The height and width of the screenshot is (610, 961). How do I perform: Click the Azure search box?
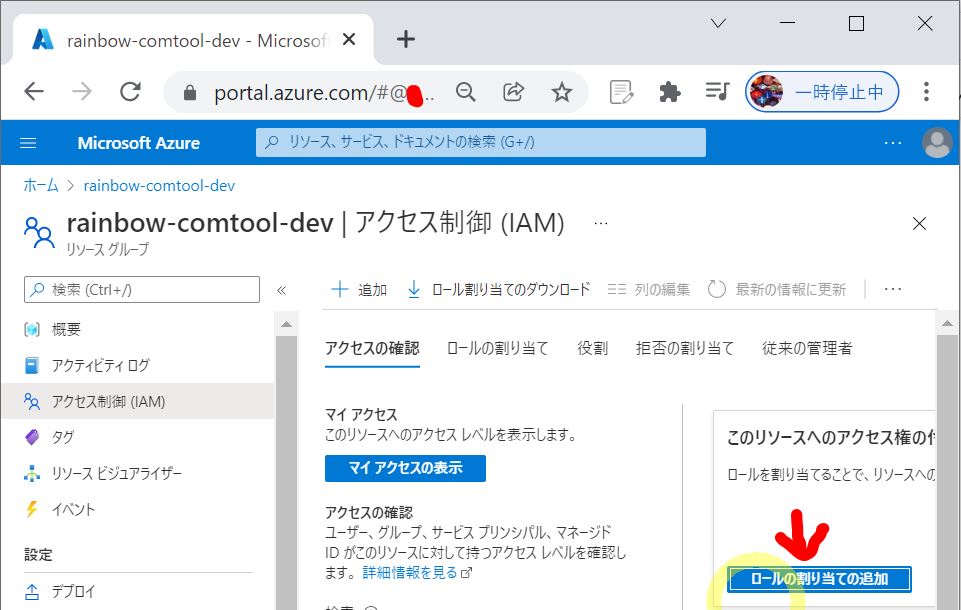click(480, 142)
